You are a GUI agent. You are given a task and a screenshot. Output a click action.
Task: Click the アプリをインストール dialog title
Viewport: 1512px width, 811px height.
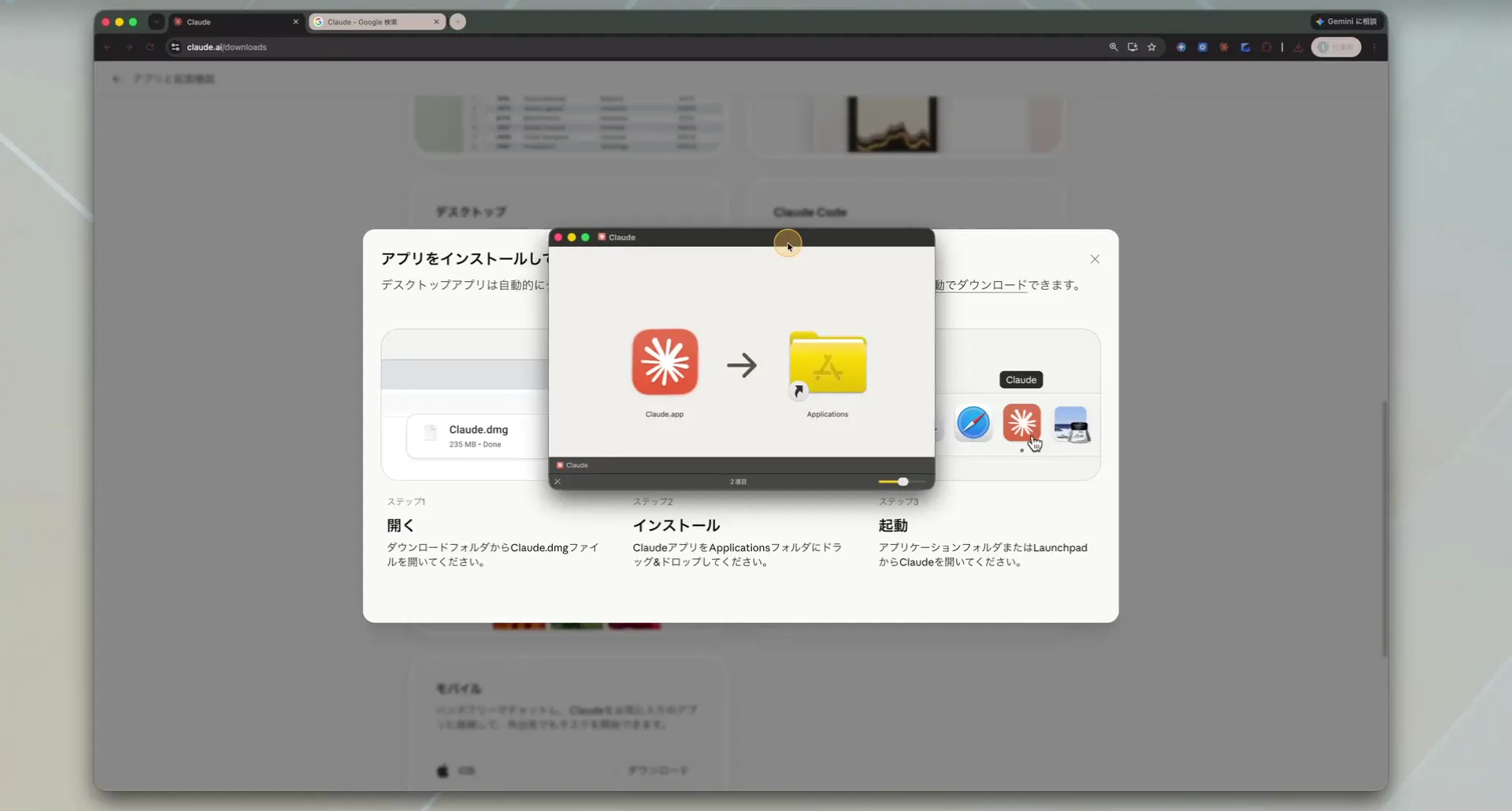(465, 258)
